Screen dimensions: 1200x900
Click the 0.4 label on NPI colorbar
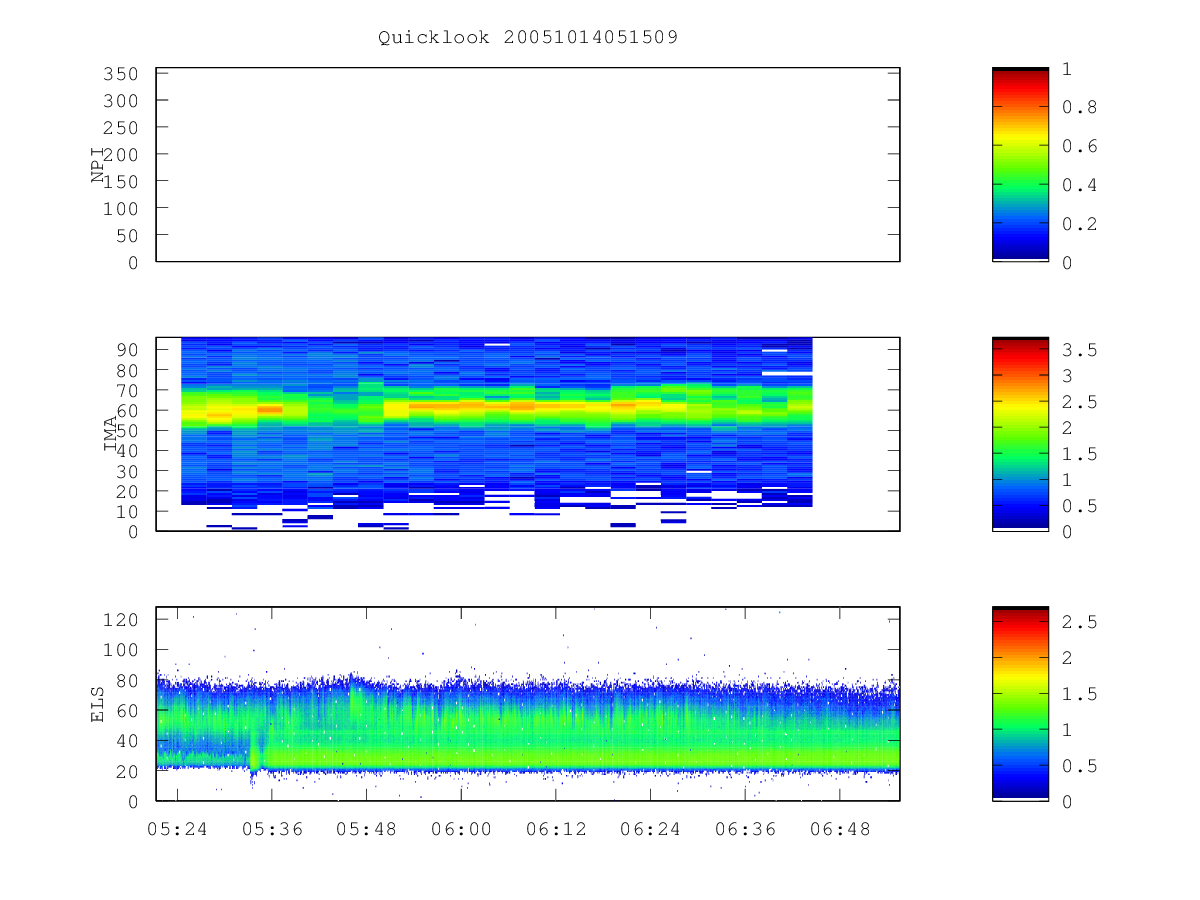point(1081,185)
